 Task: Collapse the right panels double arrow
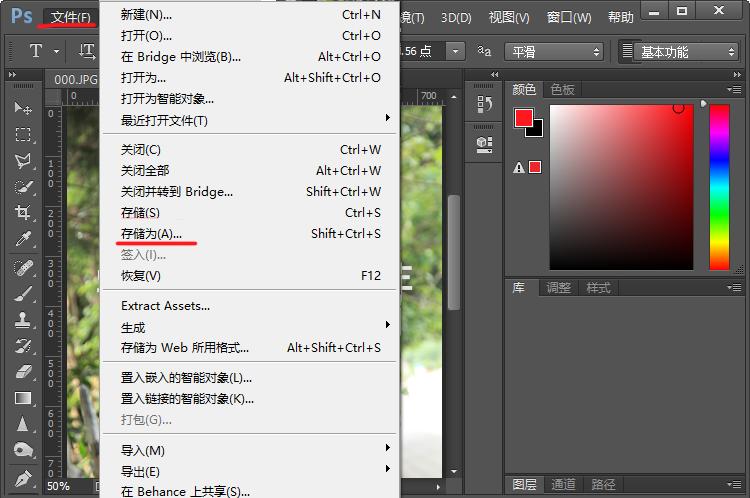tap(737, 75)
